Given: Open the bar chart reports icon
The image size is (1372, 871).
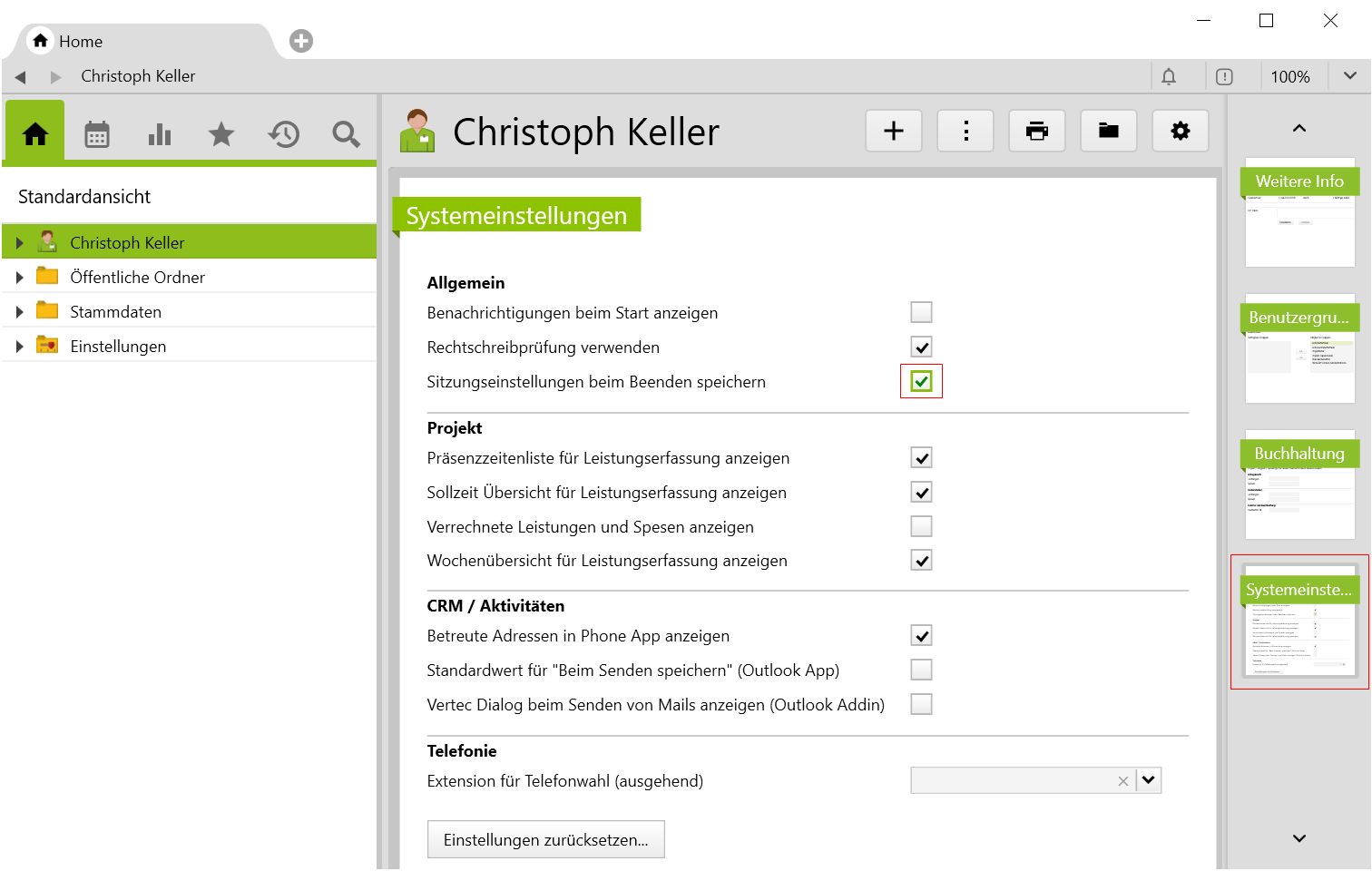Looking at the screenshot, I should tap(160, 134).
